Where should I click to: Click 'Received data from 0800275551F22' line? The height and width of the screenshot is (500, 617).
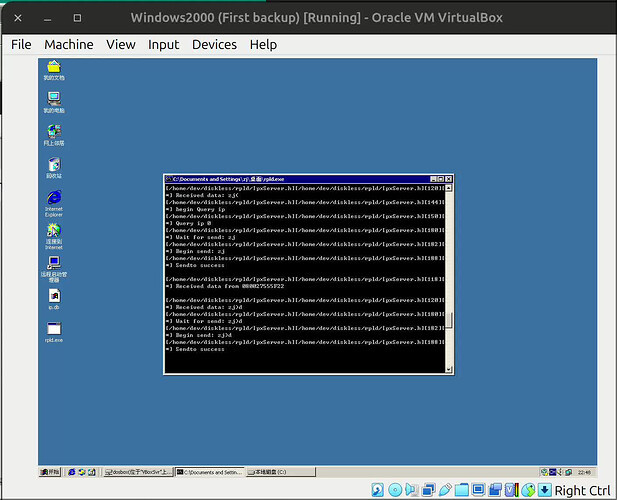click(225, 286)
